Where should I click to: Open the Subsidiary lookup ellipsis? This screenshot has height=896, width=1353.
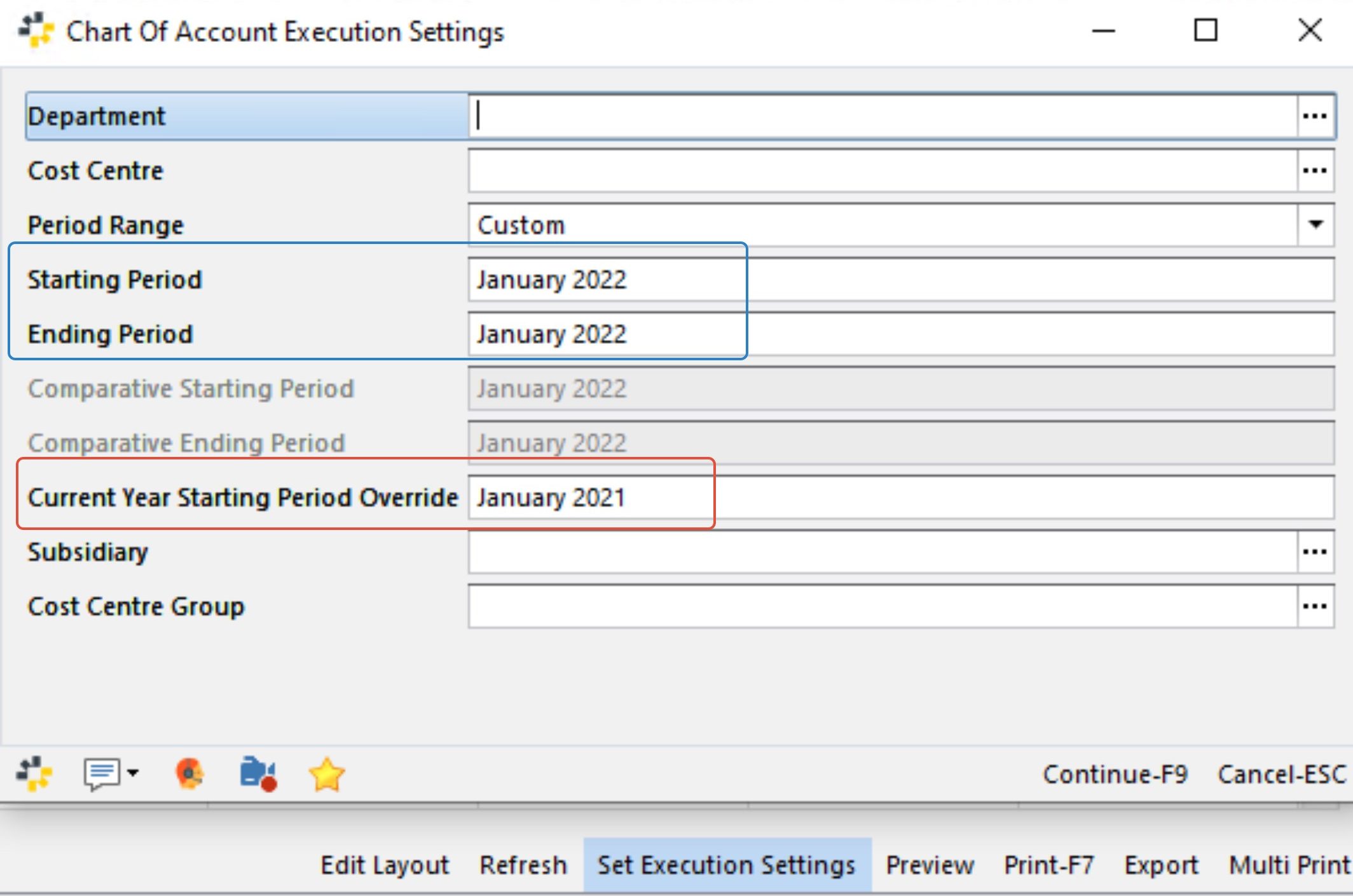[1315, 552]
